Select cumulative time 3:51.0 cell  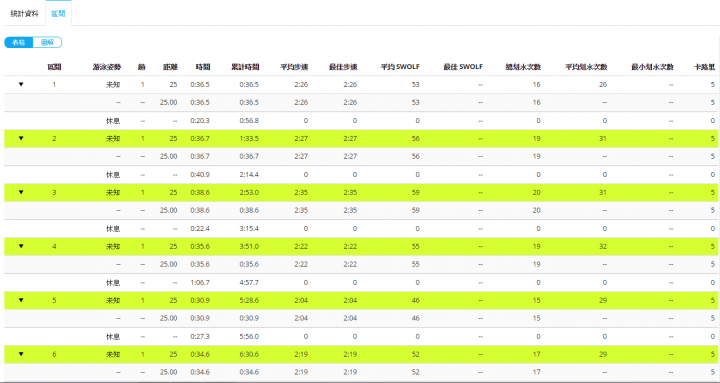click(x=249, y=246)
